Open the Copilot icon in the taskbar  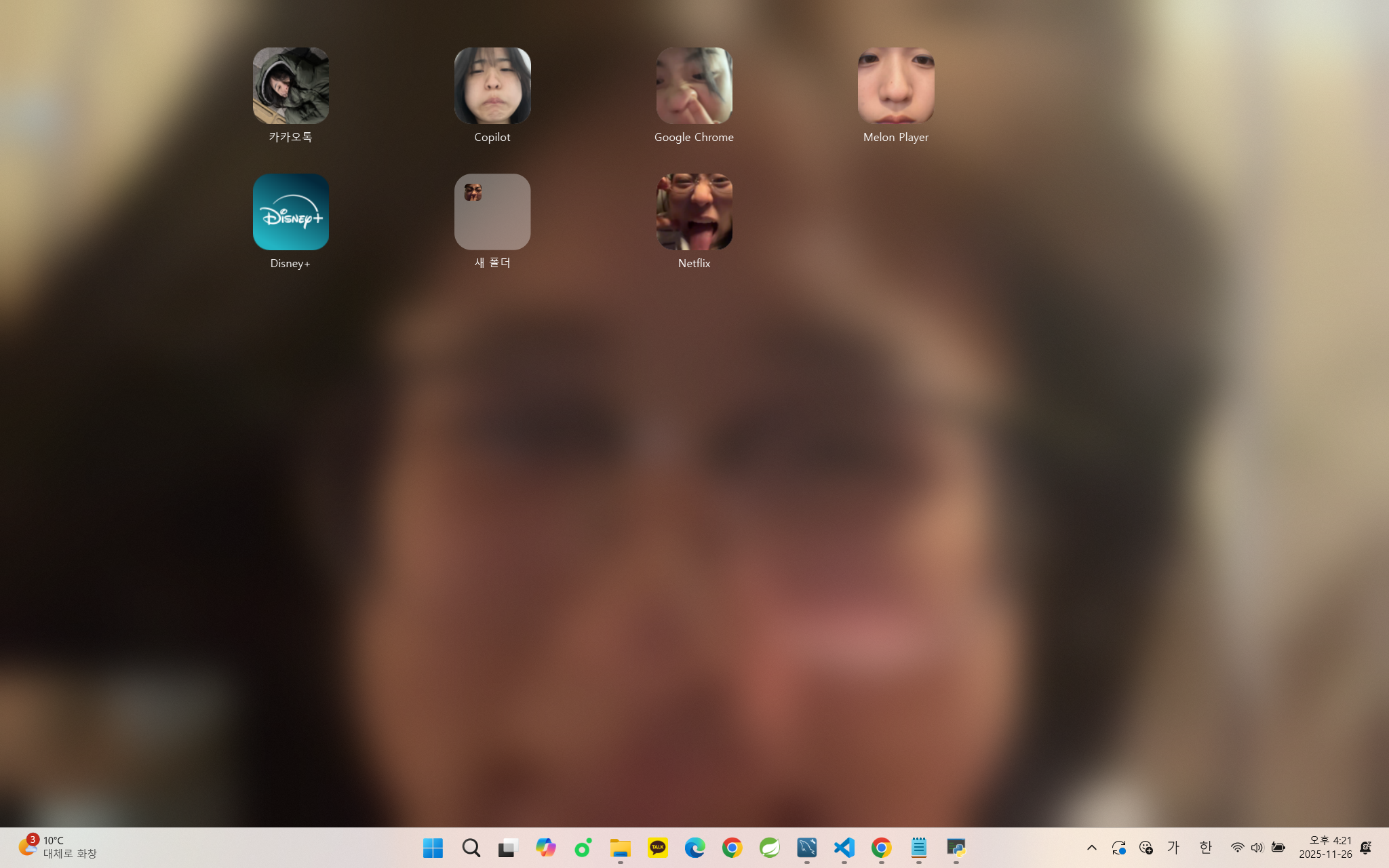pyautogui.click(x=545, y=848)
